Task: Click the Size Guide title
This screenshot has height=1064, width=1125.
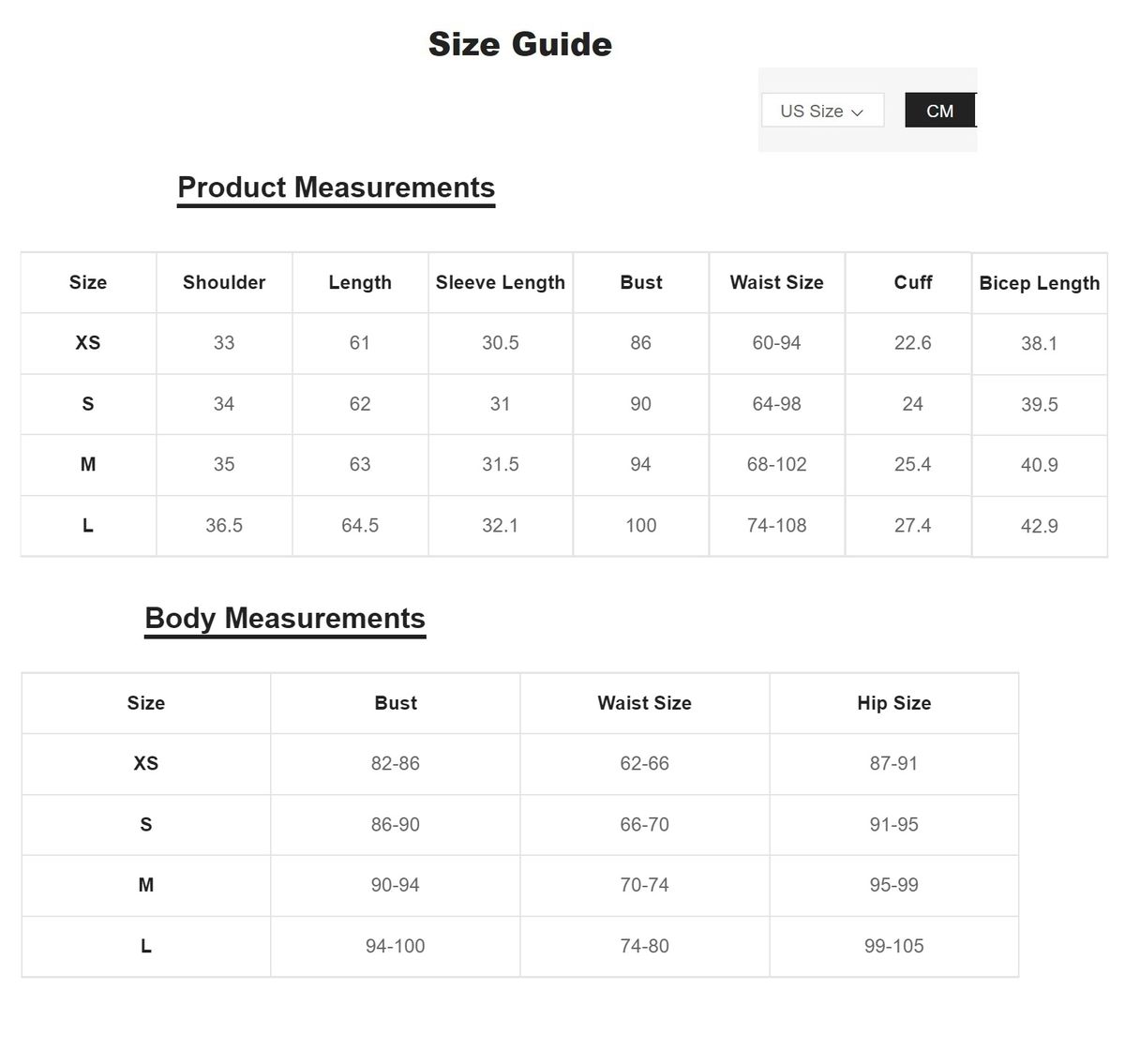Action: [x=519, y=44]
